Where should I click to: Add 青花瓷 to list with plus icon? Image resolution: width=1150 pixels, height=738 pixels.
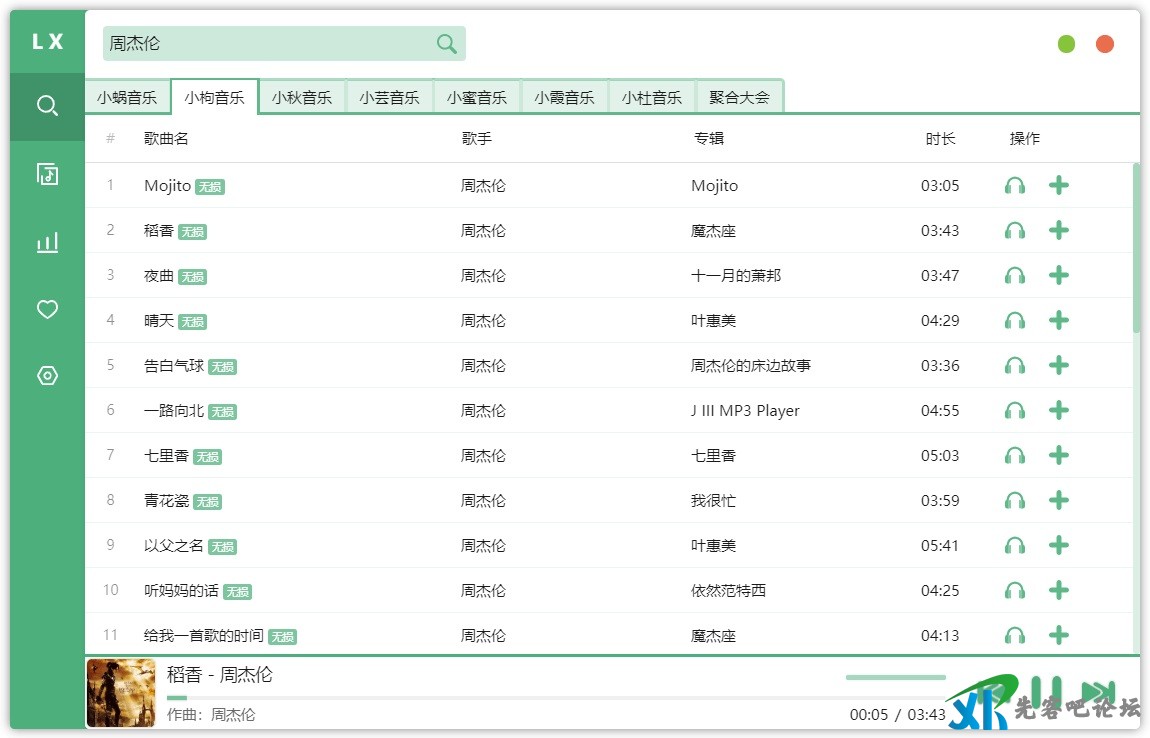click(1059, 500)
